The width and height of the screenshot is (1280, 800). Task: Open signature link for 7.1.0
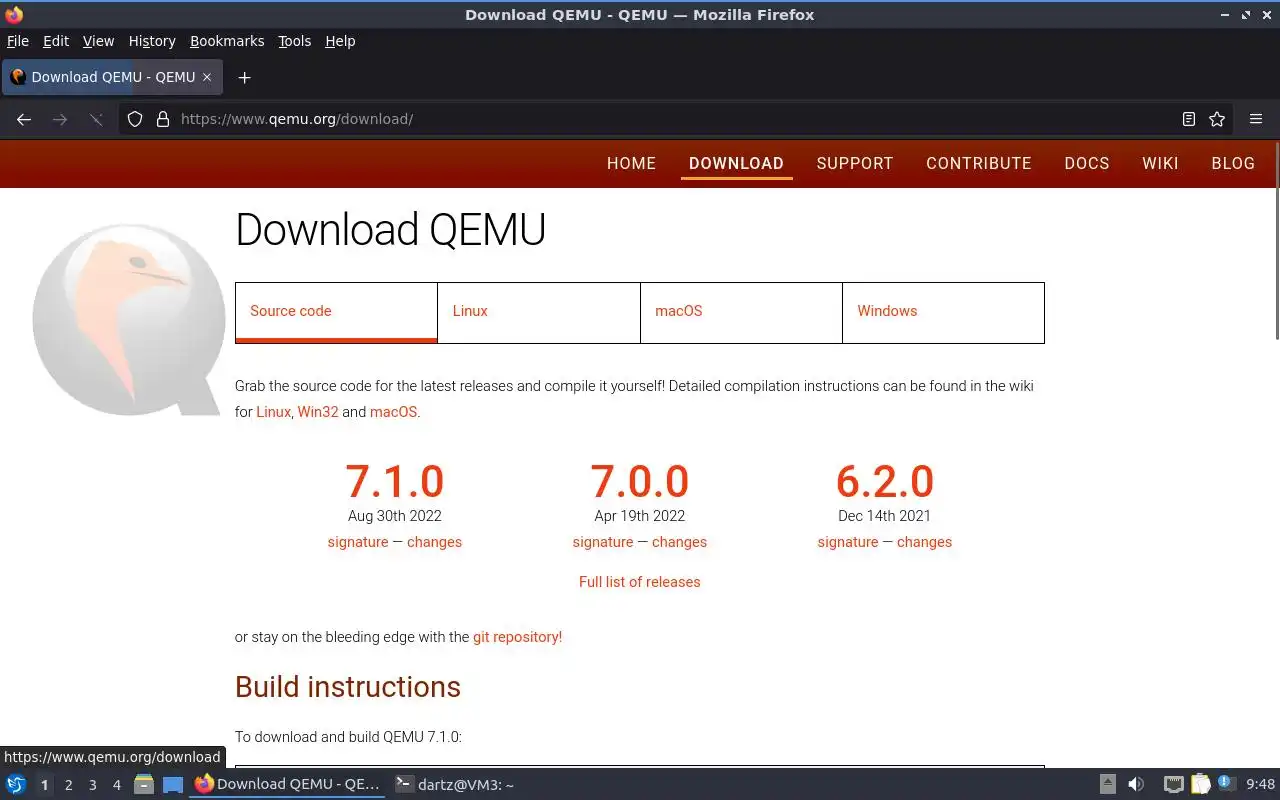tap(358, 542)
